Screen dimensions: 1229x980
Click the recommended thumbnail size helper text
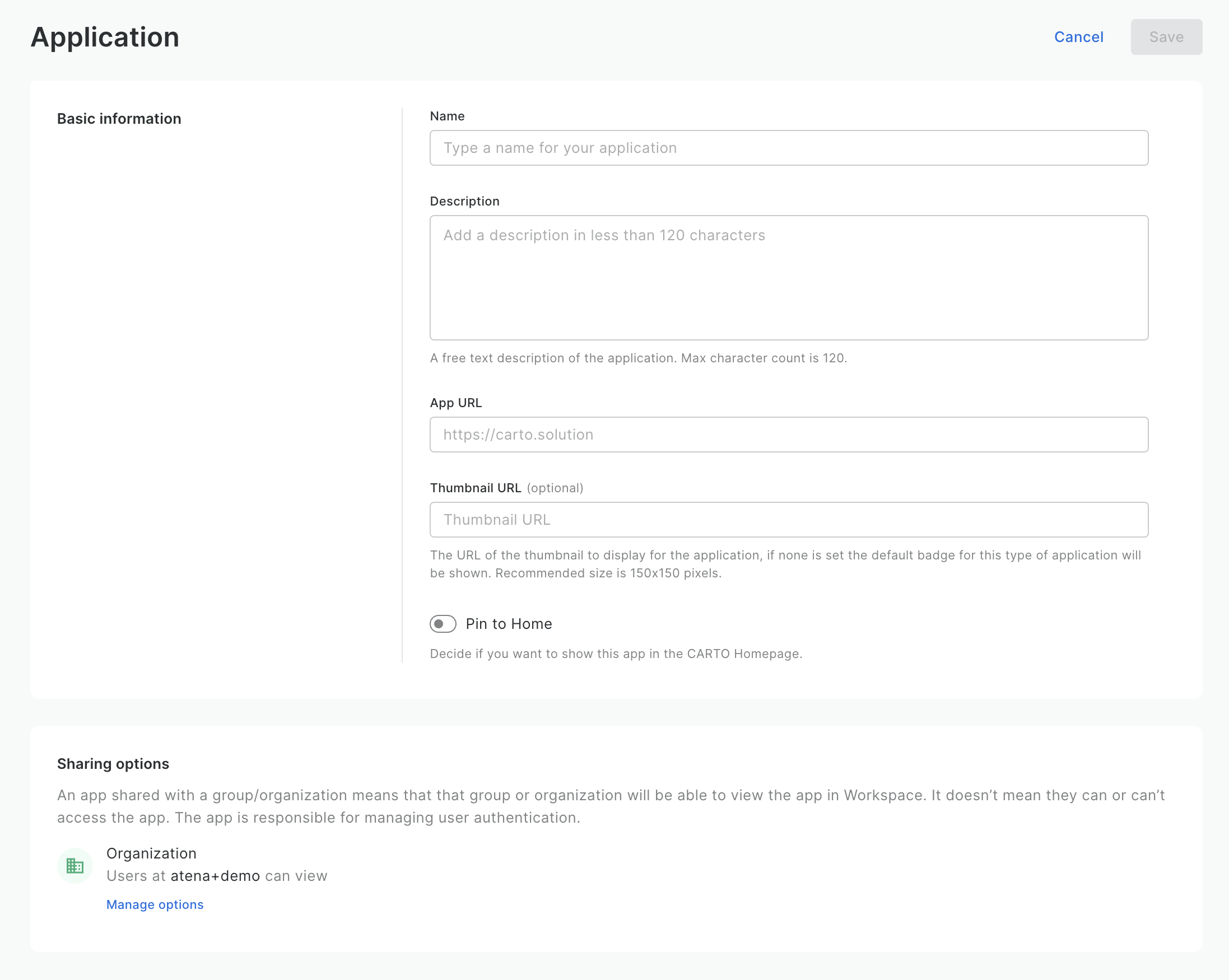pyautogui.click(x=608, y=573)
